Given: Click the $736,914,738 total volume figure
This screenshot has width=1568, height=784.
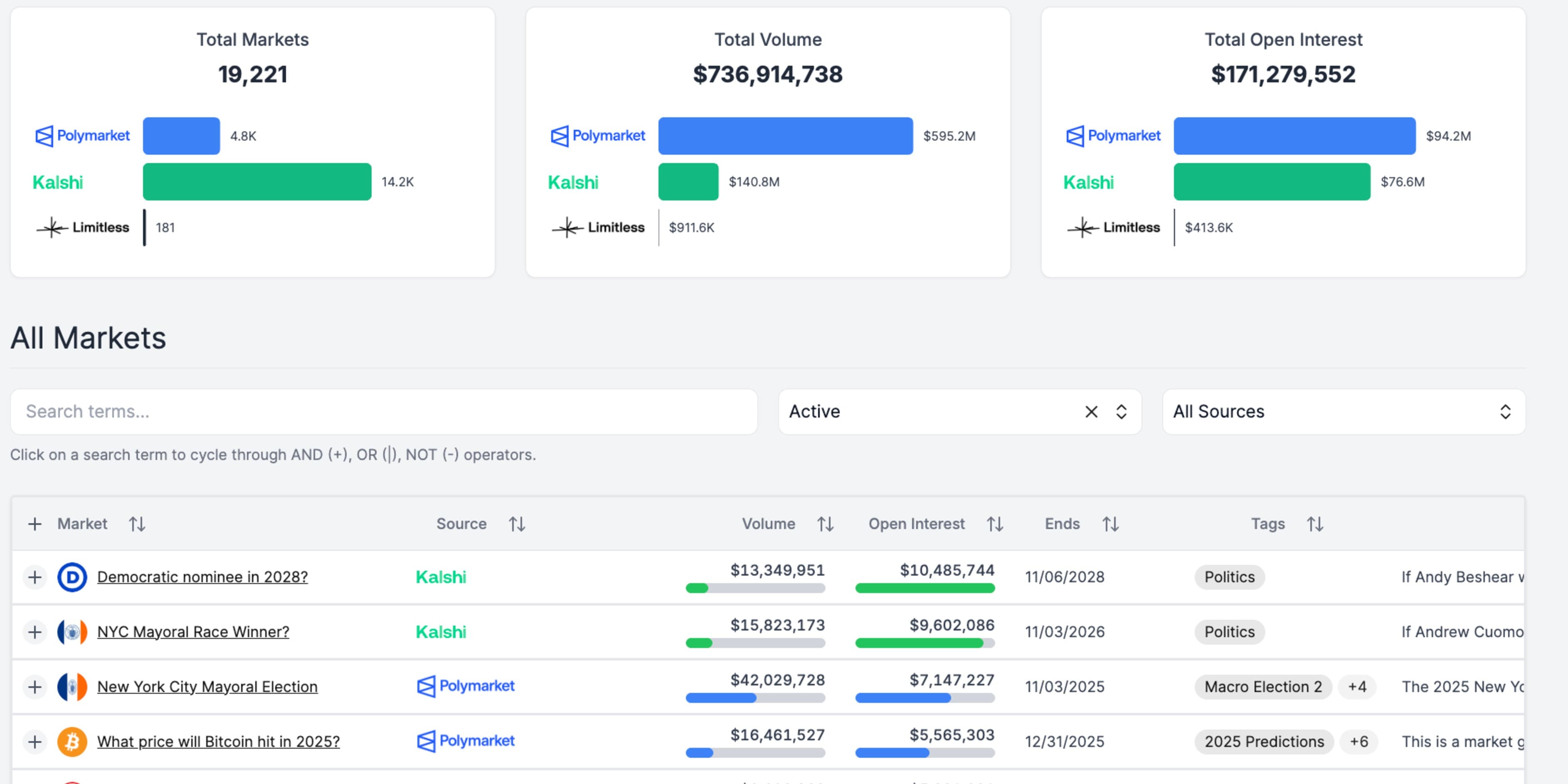Looking at the screenshot, I should (768, 74).
